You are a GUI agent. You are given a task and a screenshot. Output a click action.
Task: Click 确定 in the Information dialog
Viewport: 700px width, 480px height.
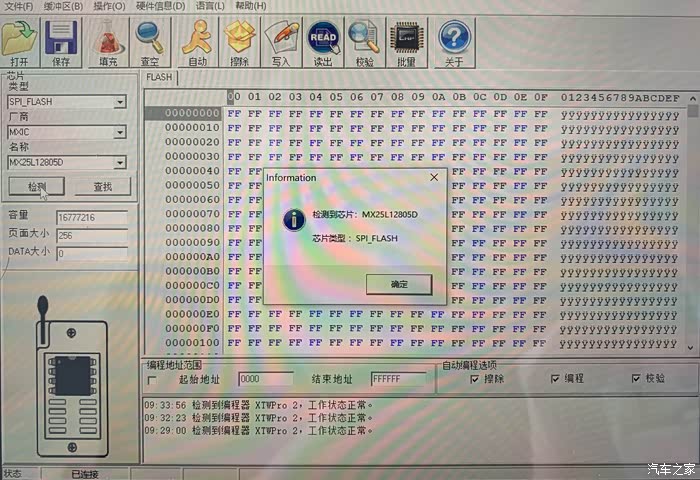[x=399, y=284]
